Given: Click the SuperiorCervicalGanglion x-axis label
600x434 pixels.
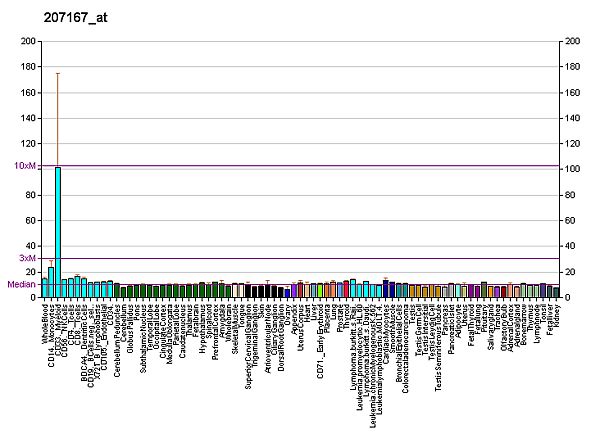Looking at the screenshot, I should [247, 341].
